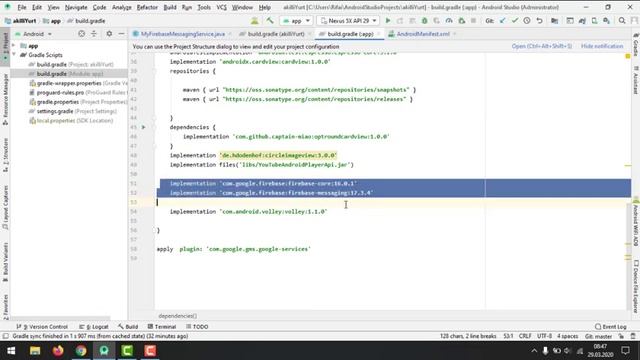Click scroll-from-source target icon in project panel
Screen dimensions: 640x360
[x=82, y=34]
